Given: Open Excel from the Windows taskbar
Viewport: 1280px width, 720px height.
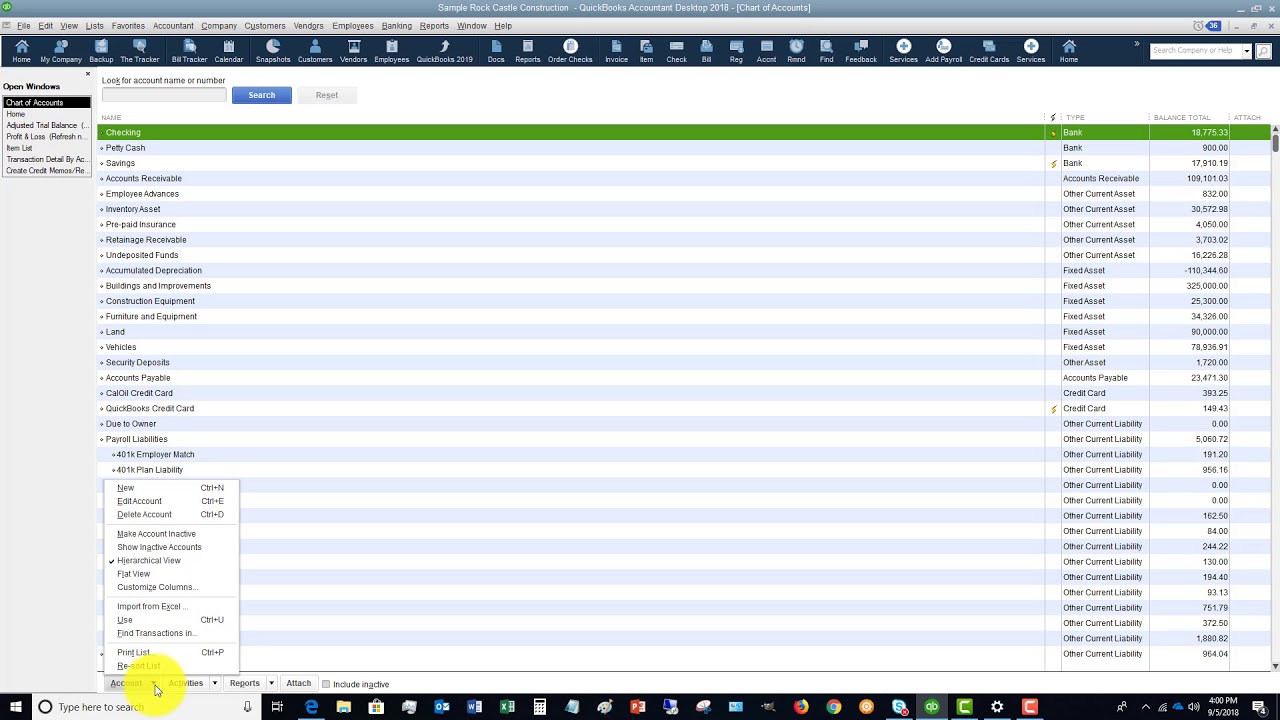Looking at the screenshot, I should pos(507,707).
